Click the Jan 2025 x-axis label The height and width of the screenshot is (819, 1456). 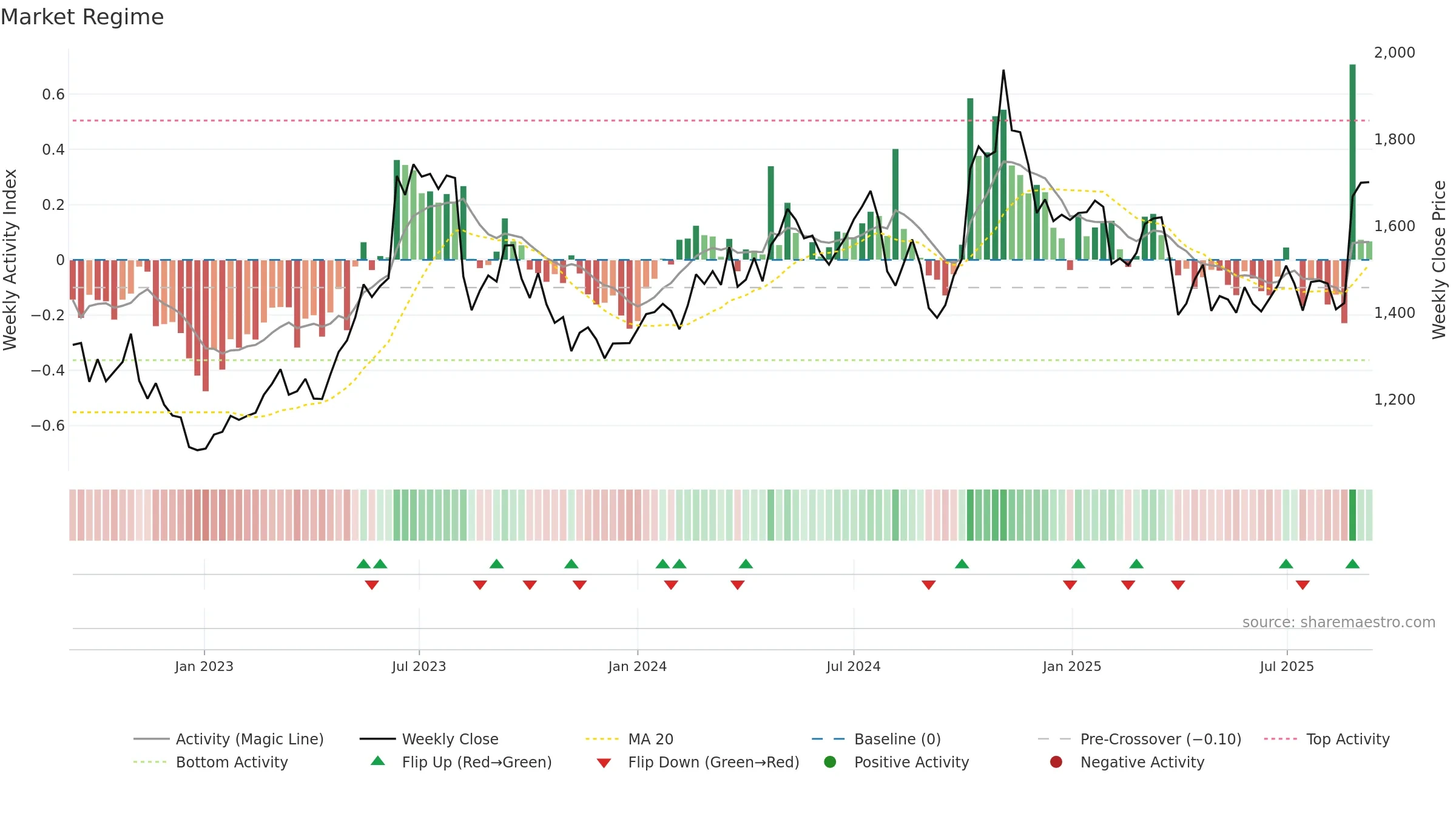coord(1071,666)
